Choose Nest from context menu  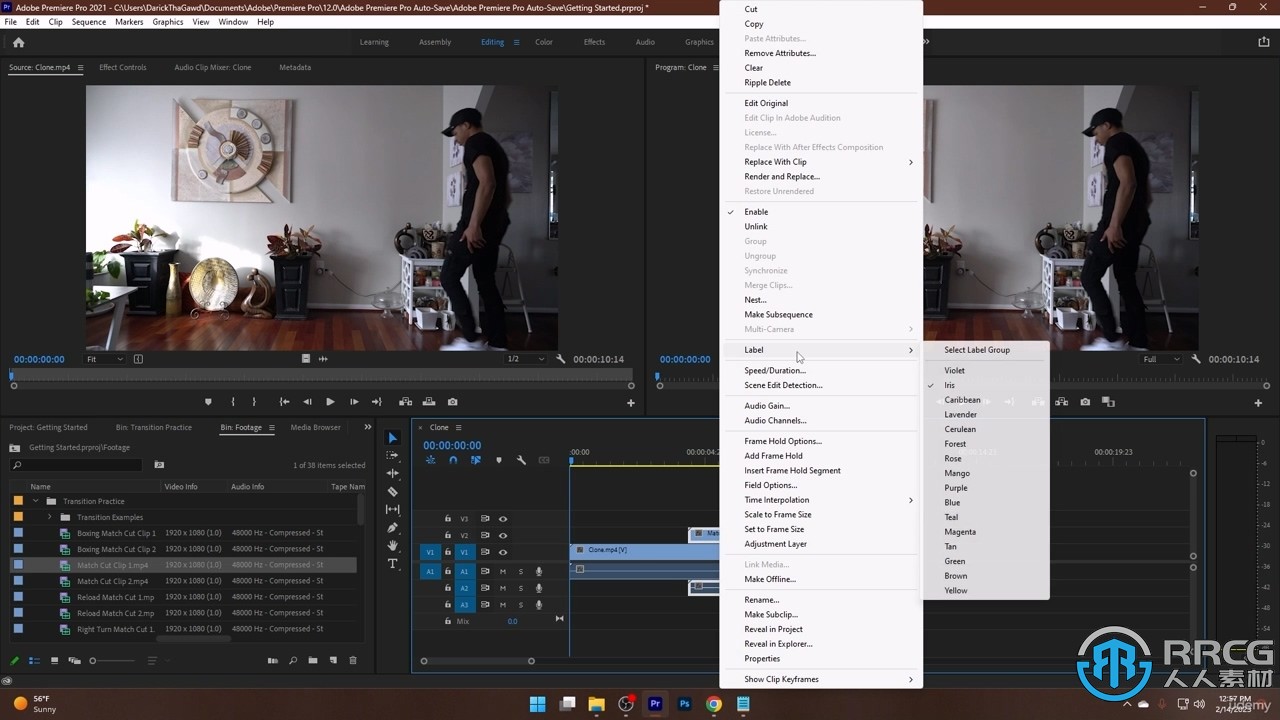pyautogui.click(x=755, y=300)
